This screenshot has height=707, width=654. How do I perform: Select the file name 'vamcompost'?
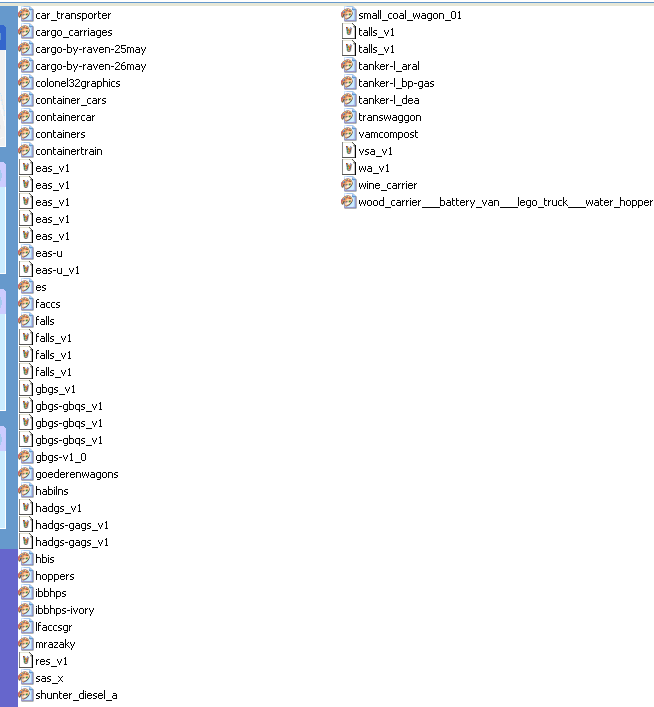388,134
